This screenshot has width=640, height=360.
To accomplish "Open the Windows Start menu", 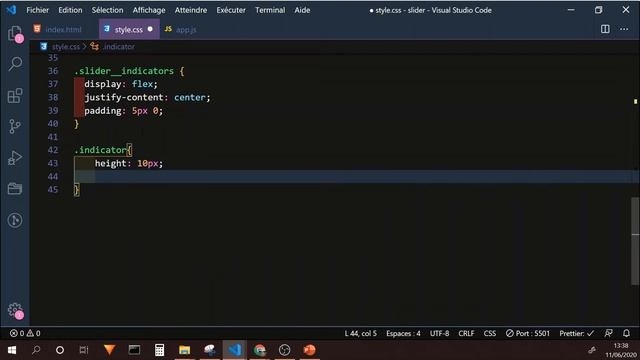I will 12,350.
